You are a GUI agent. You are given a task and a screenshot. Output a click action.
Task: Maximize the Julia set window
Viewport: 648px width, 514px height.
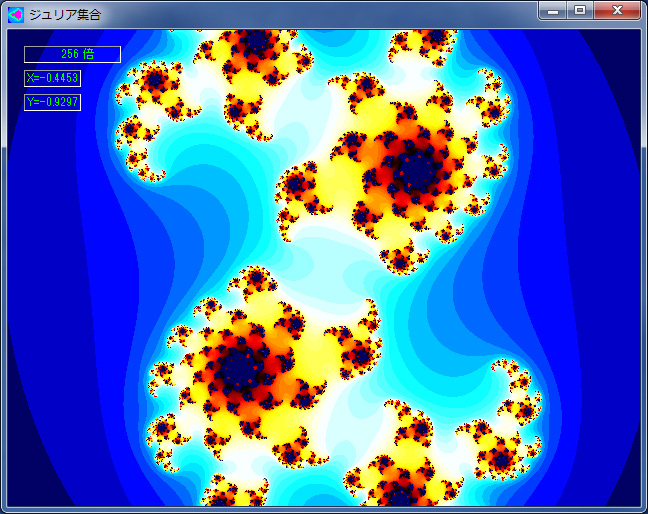pos(580,11)
